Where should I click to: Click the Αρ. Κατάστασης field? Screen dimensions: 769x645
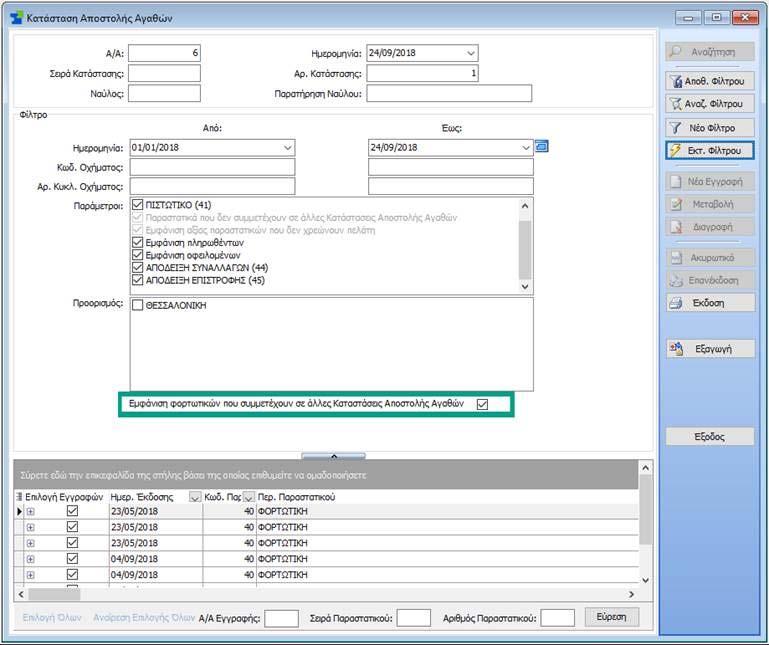[422, 74]
